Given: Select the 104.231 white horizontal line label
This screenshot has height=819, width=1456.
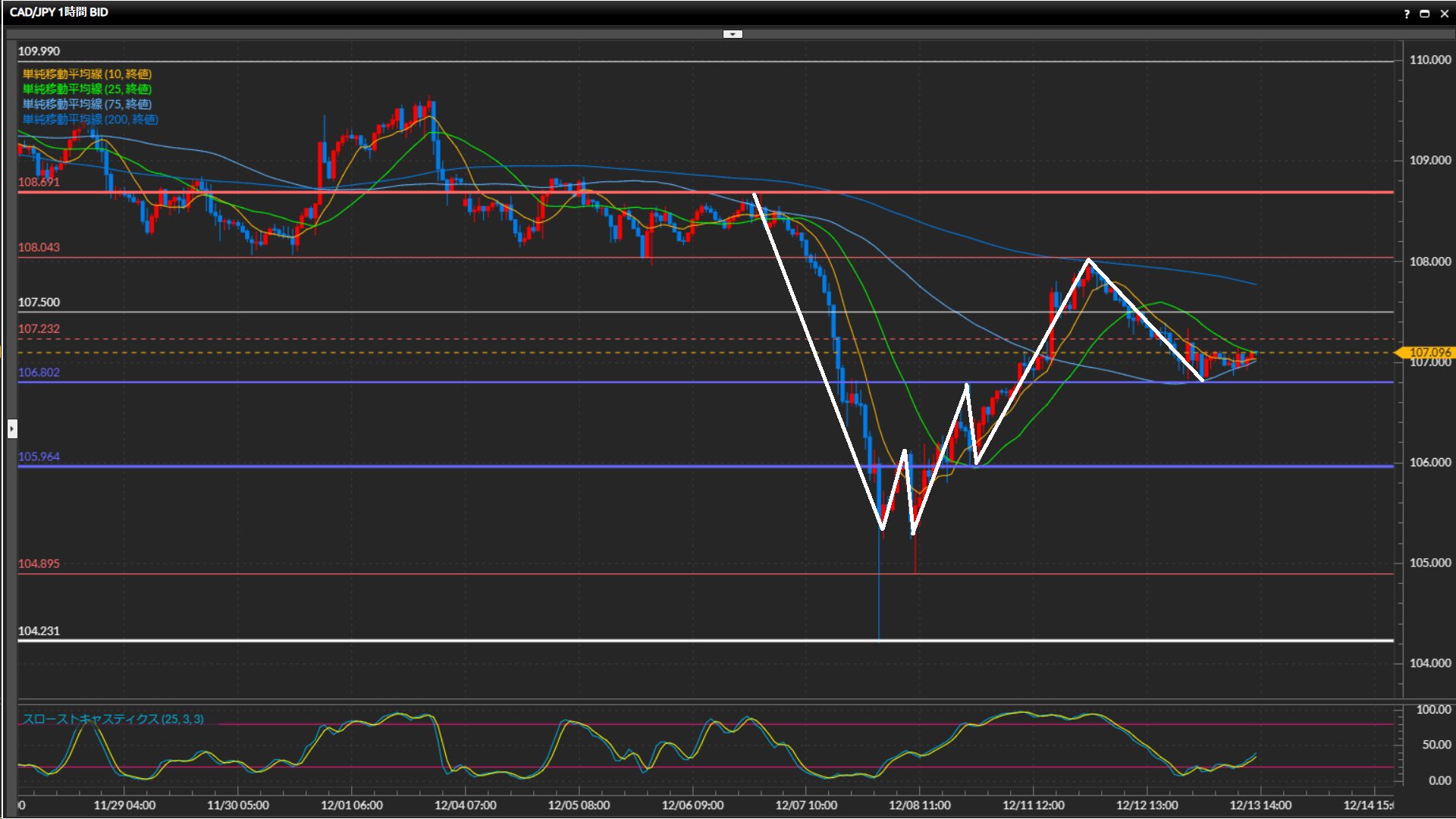Looking at the screenshot, I should (x=39, y=631).
